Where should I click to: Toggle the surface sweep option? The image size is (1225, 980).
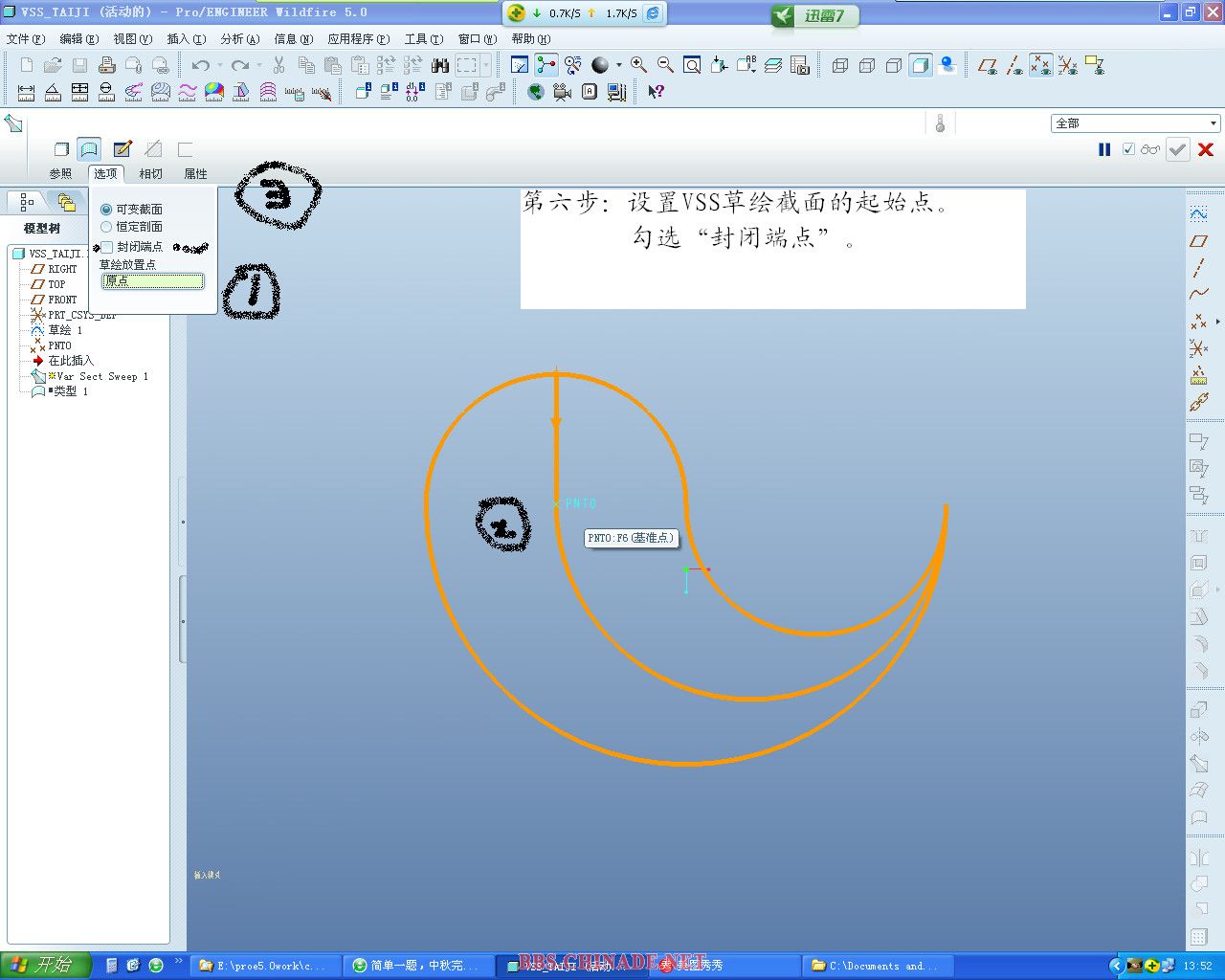click(89, 149)
